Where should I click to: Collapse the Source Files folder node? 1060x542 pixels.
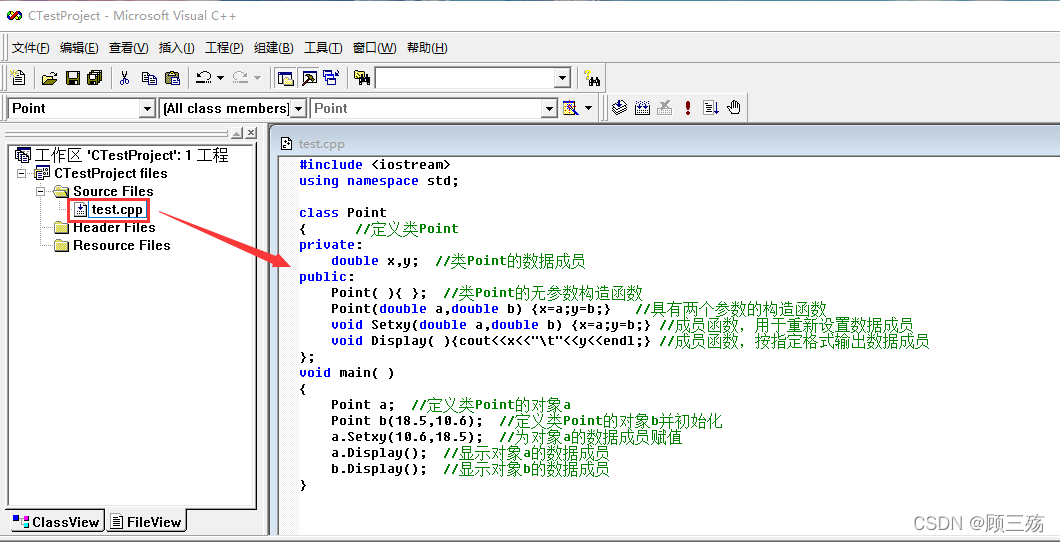pos(41,192)
